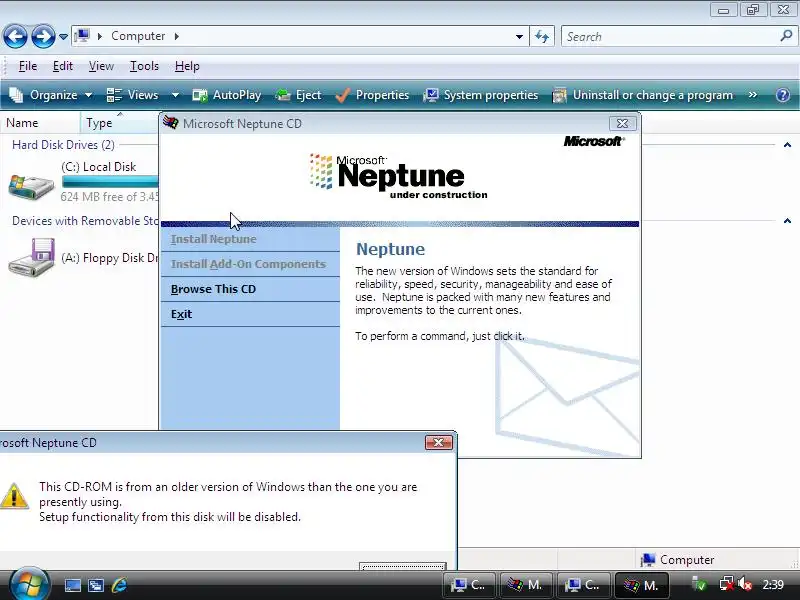
Task: Click the magnifier search icon
Action: coord(786,36)
